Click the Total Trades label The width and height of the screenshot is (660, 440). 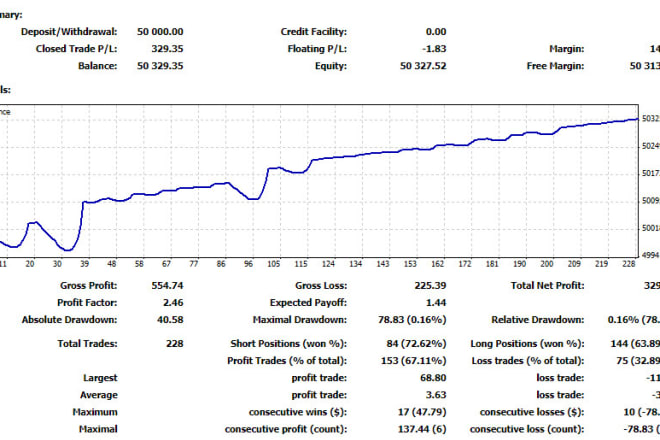point(88,344)
